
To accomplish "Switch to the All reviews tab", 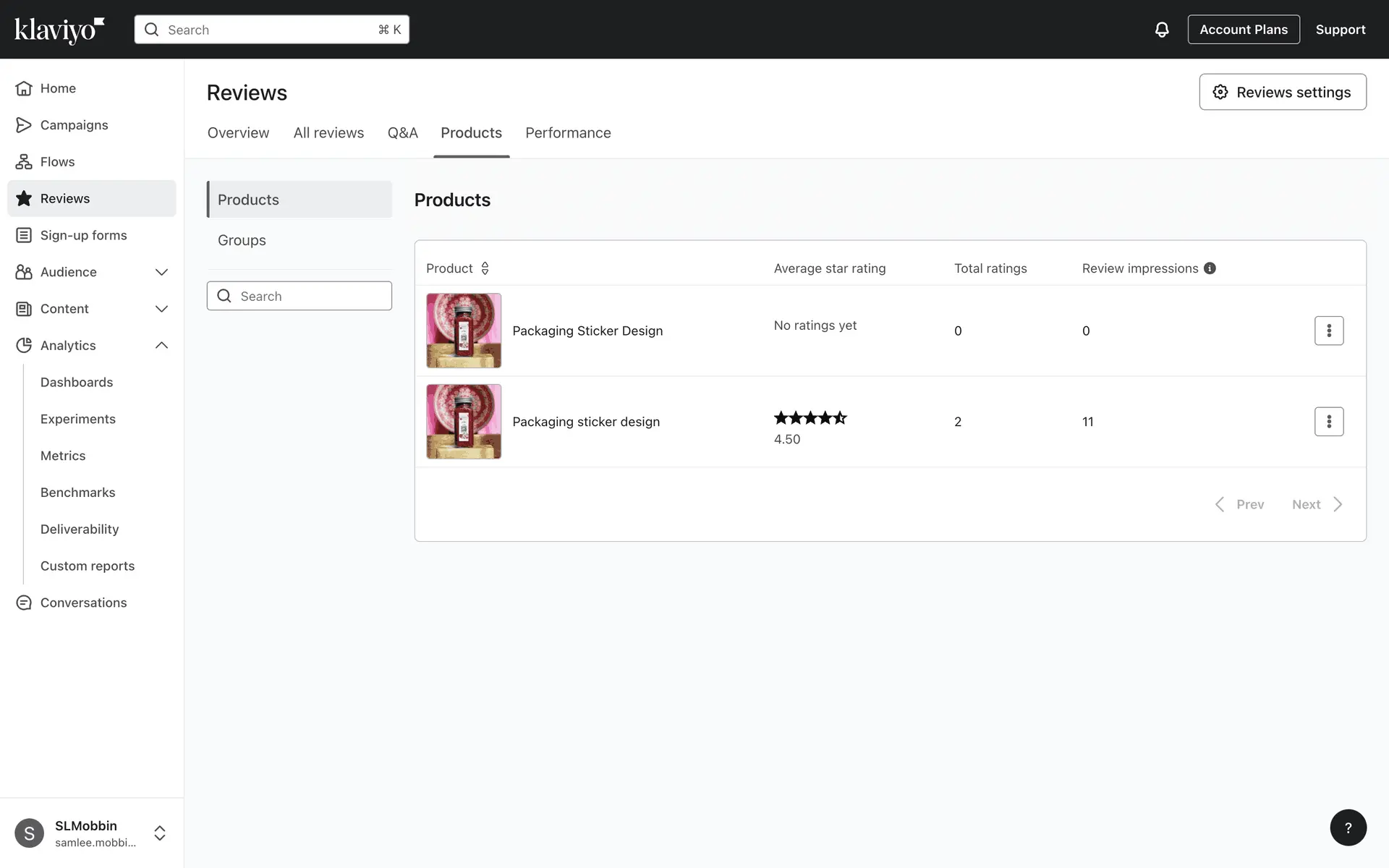I will point(328,133).
